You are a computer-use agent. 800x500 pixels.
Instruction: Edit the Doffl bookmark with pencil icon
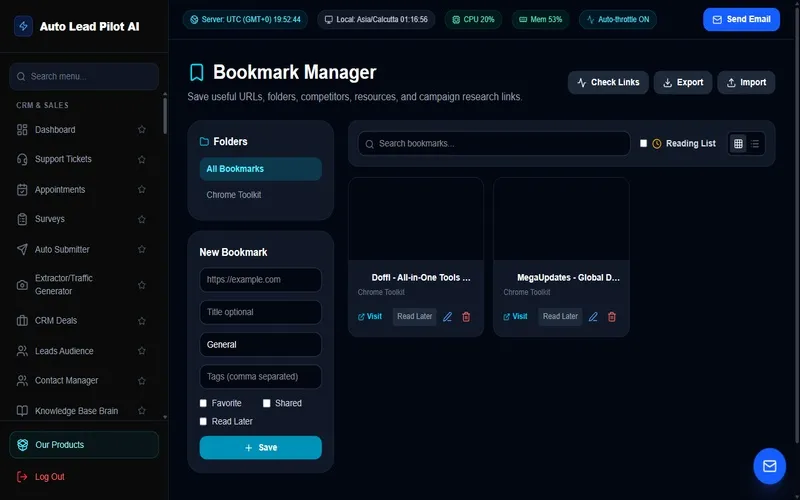[447, 317]
